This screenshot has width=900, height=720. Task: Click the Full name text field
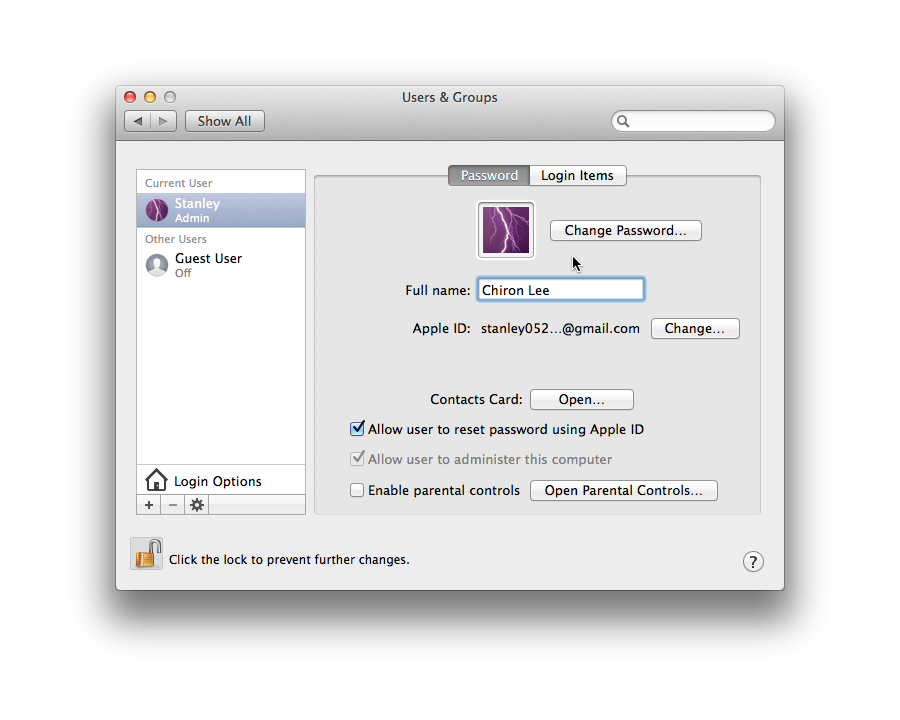(560, 290)
